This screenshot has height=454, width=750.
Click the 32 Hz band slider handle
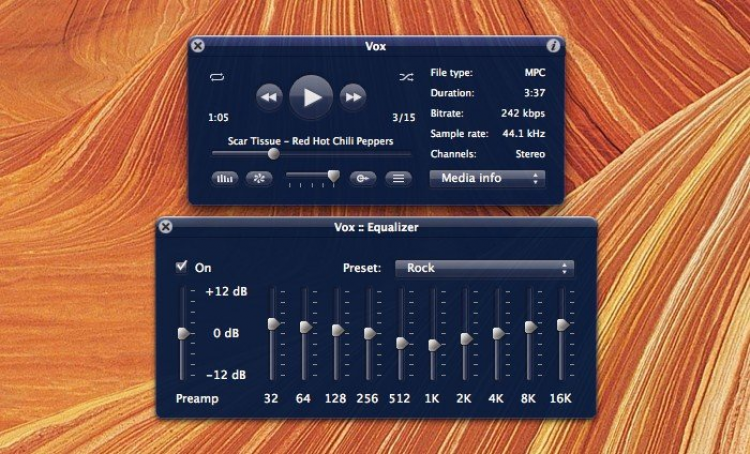(273, 323)
